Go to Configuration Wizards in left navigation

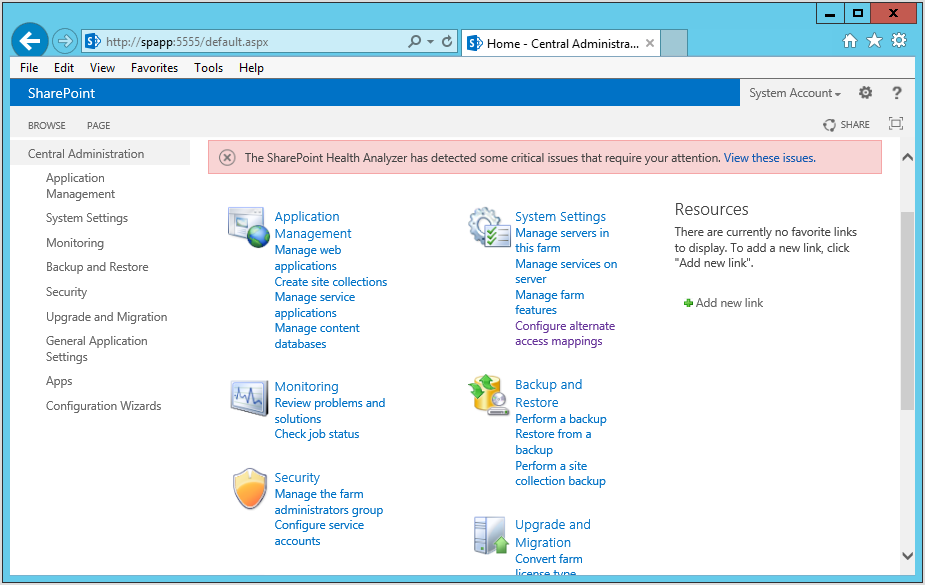pyautogui.click(x=103, y=406)
